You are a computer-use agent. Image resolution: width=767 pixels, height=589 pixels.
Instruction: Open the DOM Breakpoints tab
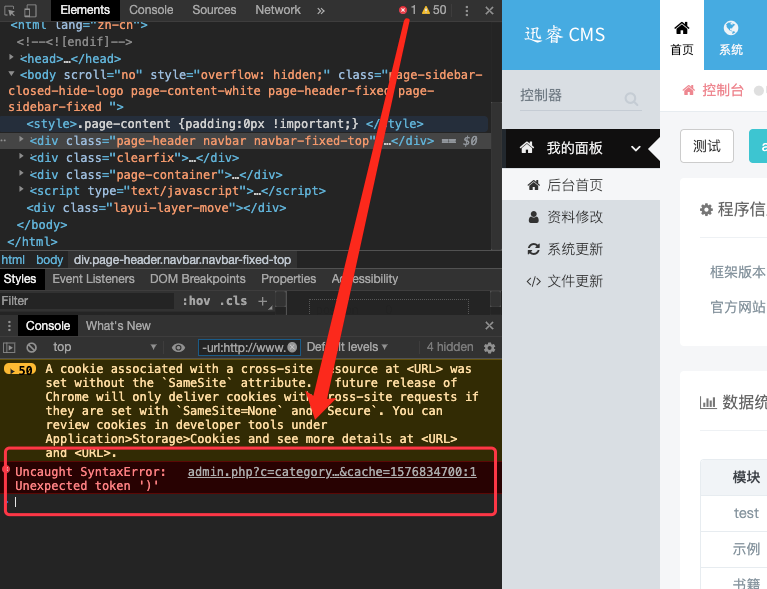point(198,279)
